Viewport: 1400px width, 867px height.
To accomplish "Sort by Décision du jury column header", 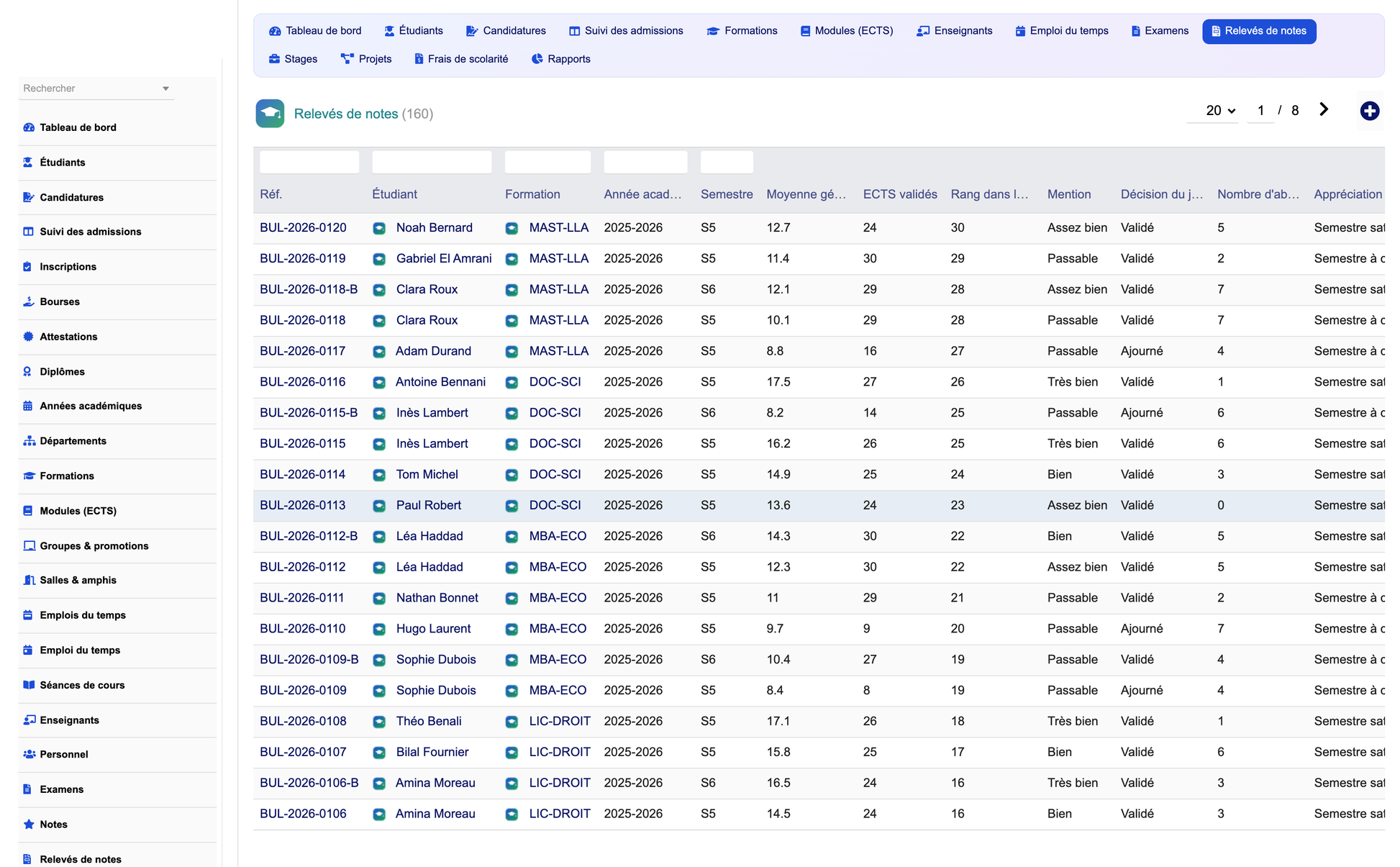I will [x=1161, y=194].
